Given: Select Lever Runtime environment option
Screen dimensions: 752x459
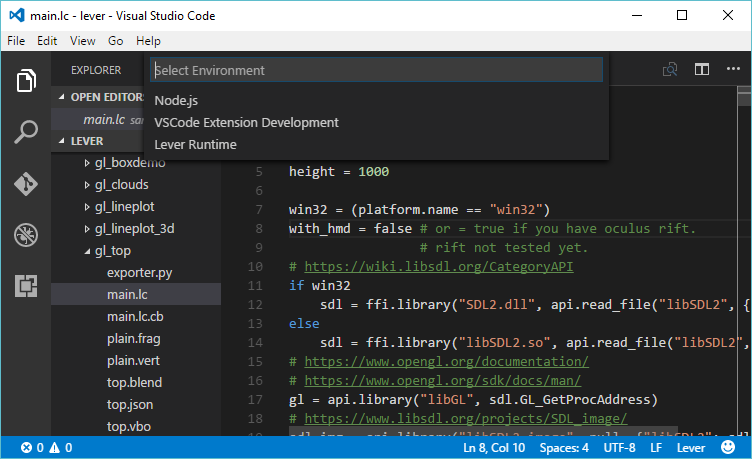Looking at the screenshot, I should click(x=195, y=145).
